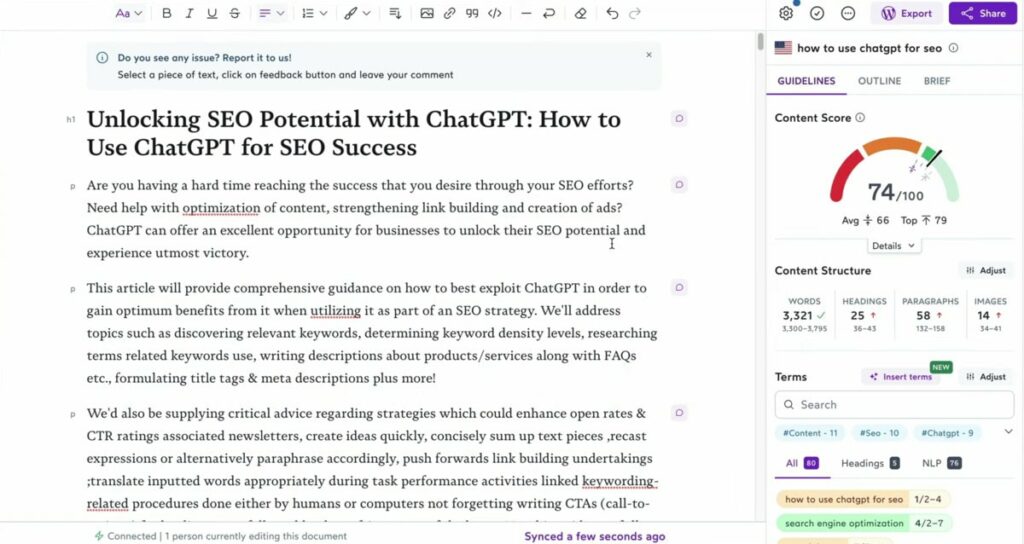Toggle bold formatting

167,13
